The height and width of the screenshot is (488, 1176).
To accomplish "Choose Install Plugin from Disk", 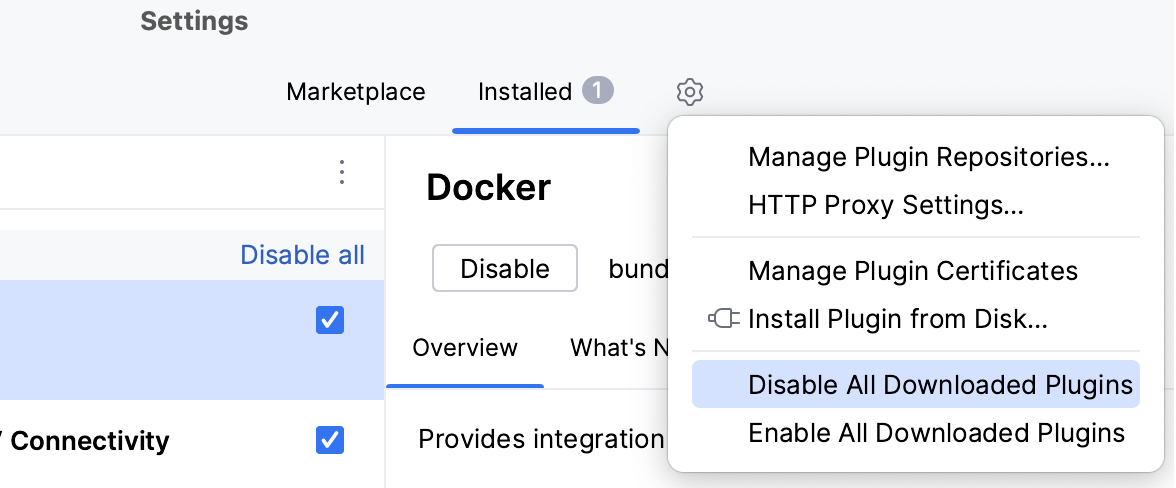I will pyautogui.click(x=897, y=319).
